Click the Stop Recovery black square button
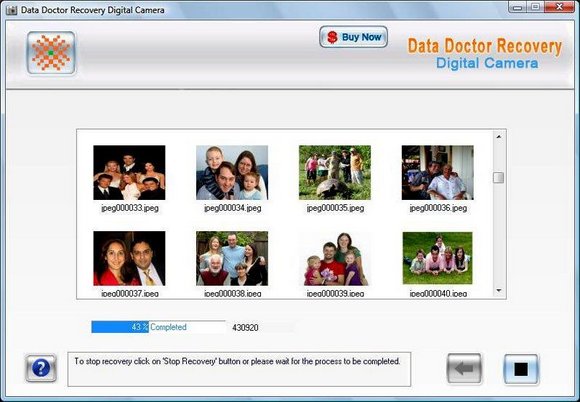 (x=521, y=369)
